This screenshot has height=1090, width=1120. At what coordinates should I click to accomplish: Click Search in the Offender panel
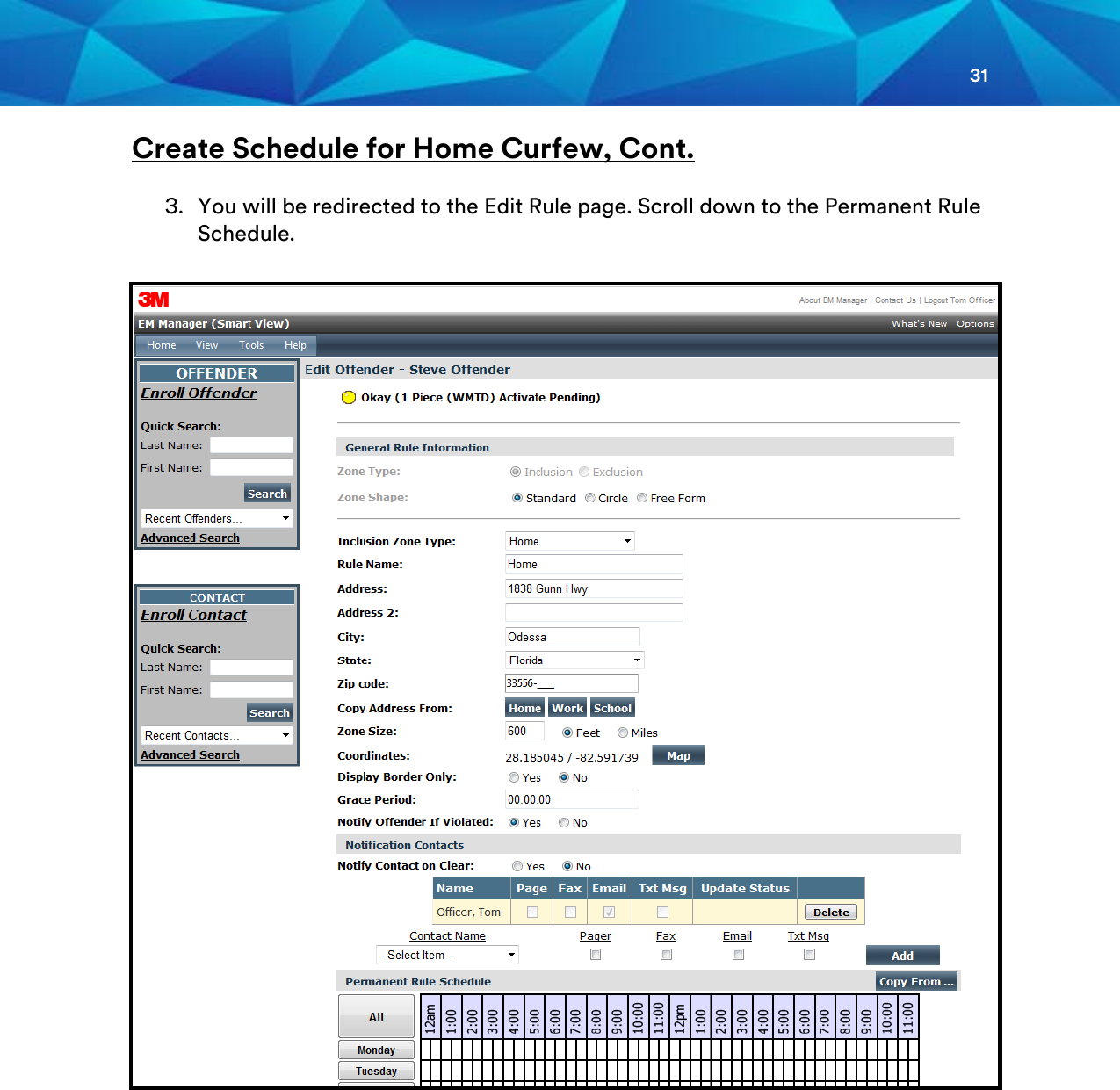(267, 494)
